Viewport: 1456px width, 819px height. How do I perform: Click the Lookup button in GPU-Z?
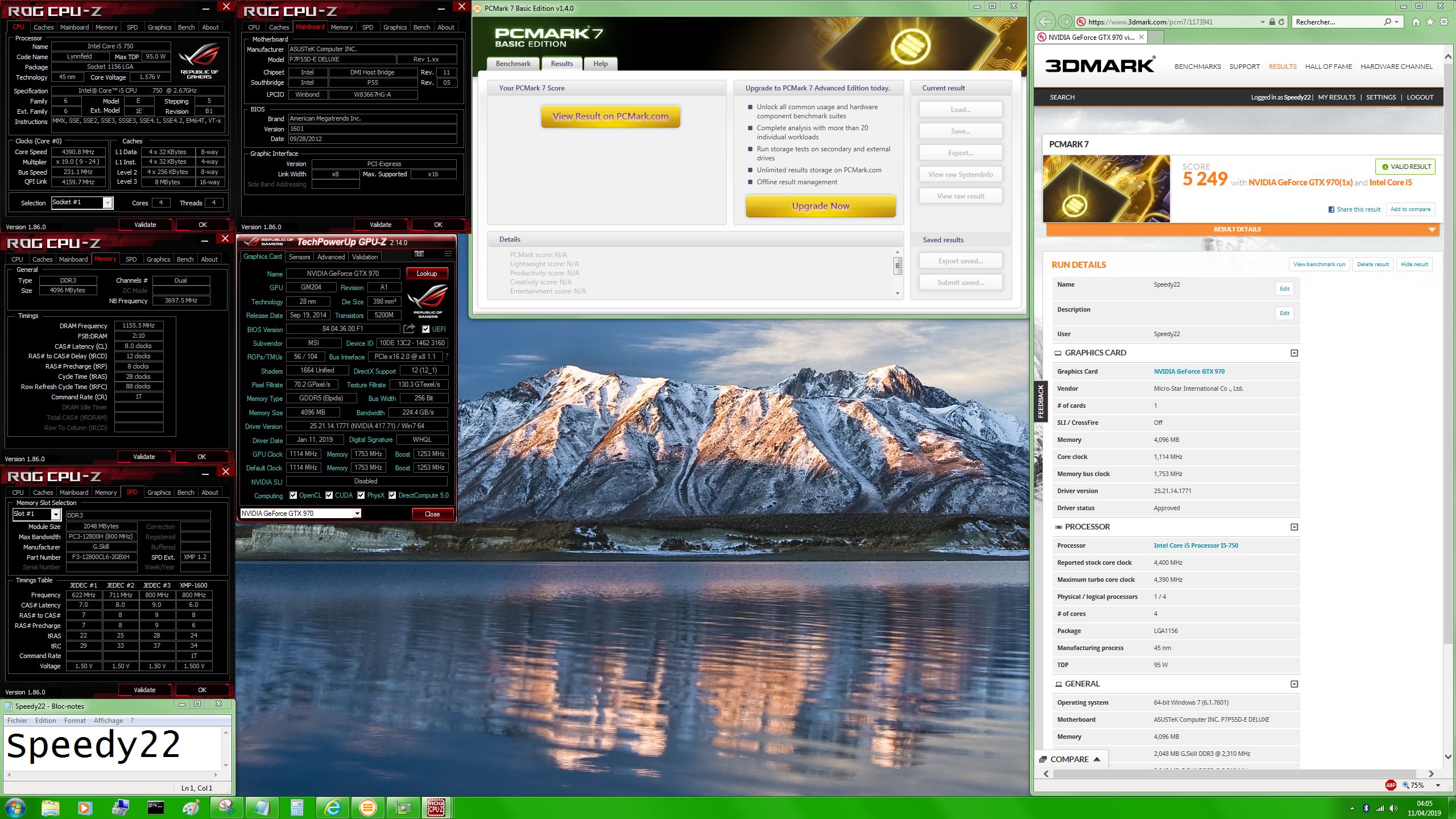click(427, 274)
